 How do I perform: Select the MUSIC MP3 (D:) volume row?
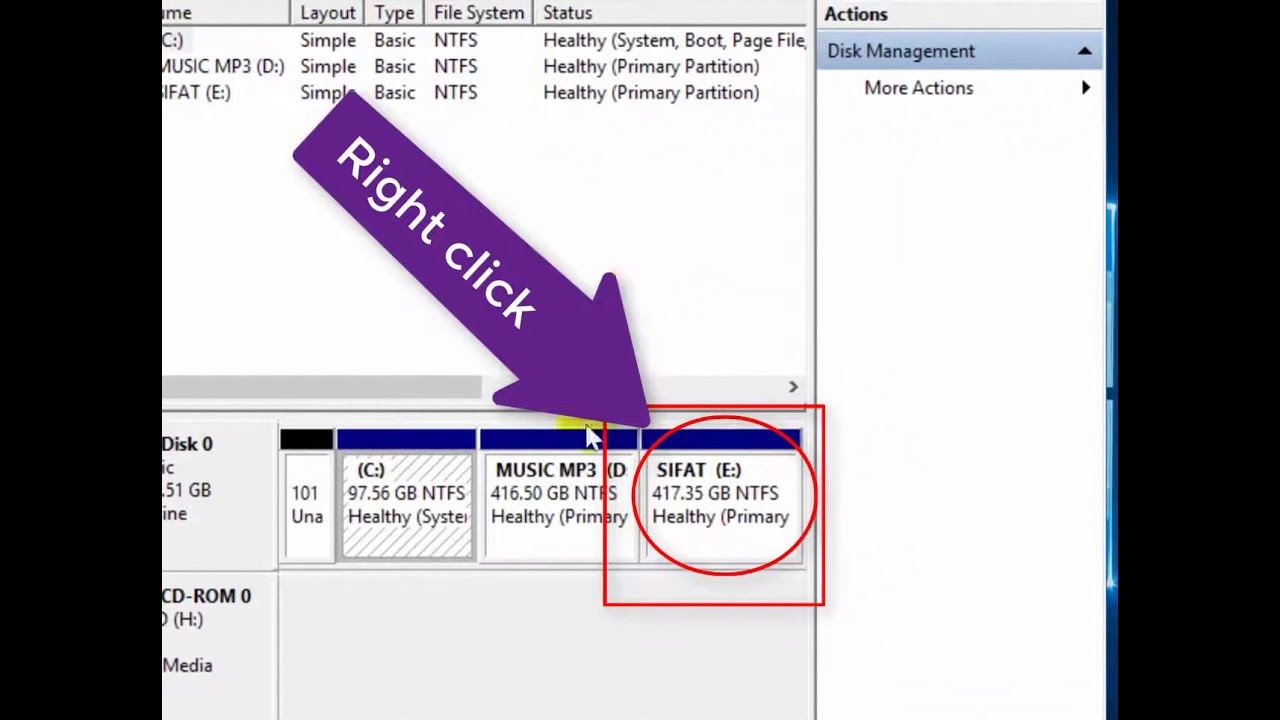[x=484, y=66]
